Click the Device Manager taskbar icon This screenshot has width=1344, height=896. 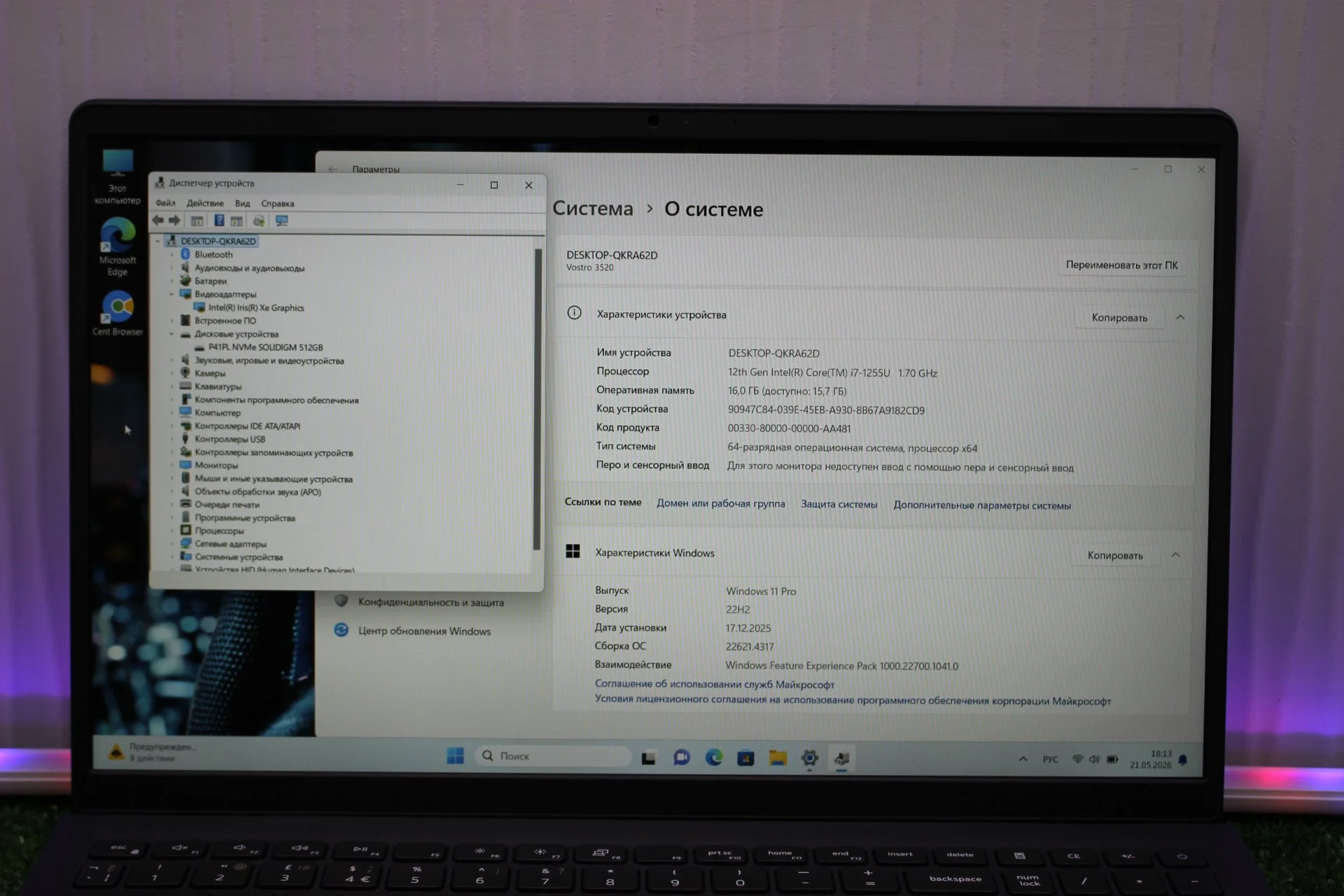[x=842, y=758]
